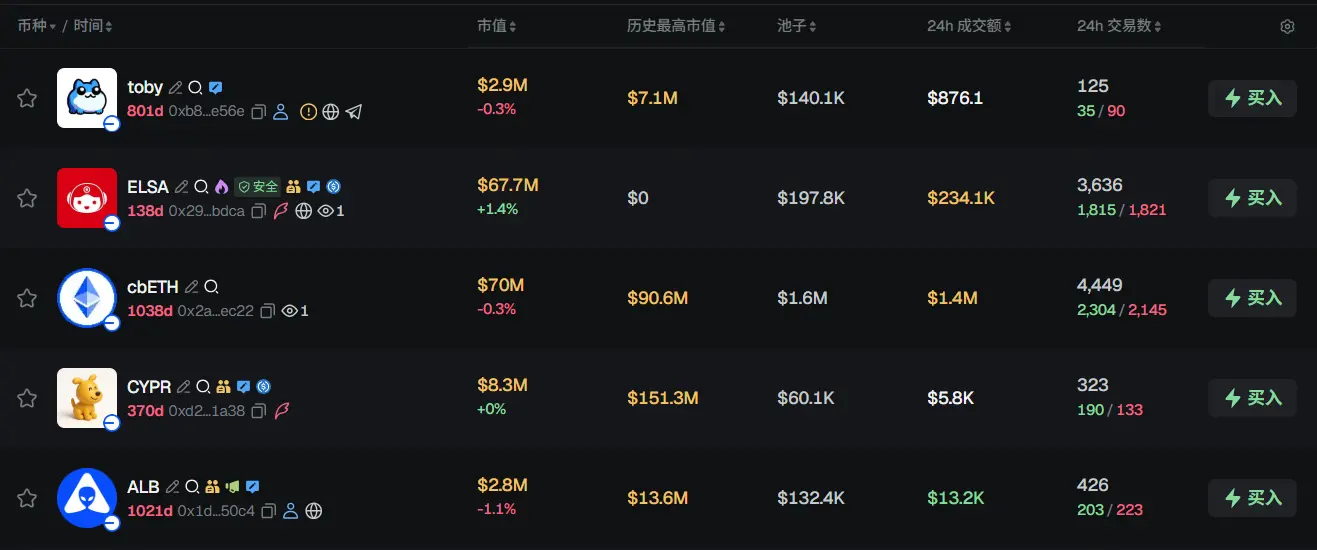Open toby's blue note chat icon
Screen dimensions: 1317x550
tap(215, 88)
